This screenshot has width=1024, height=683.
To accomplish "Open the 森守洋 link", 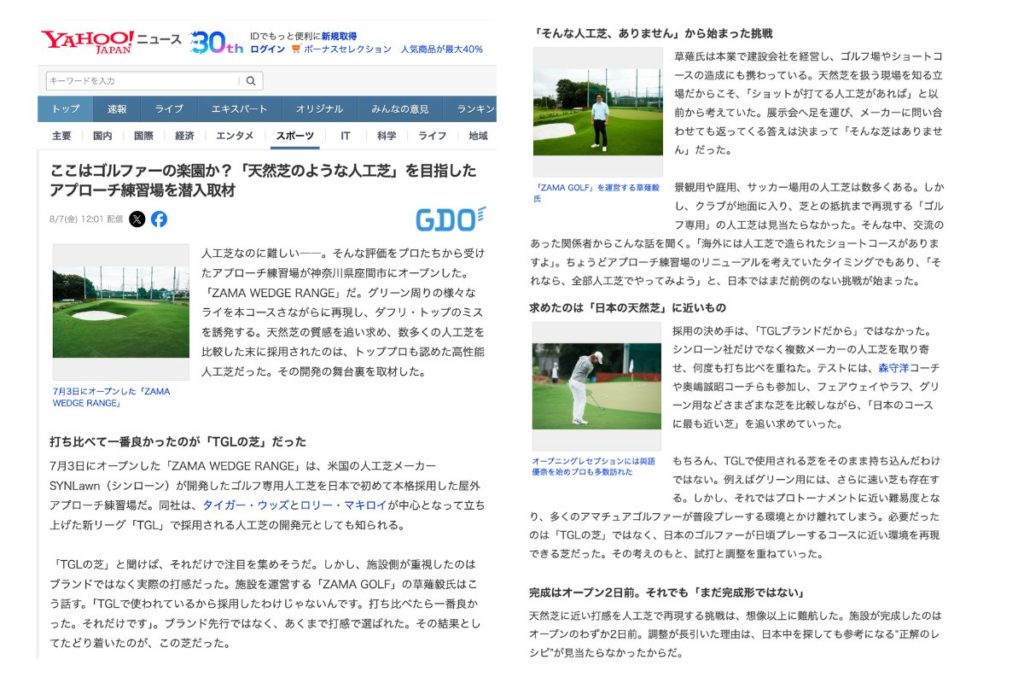I will [893, 368].
